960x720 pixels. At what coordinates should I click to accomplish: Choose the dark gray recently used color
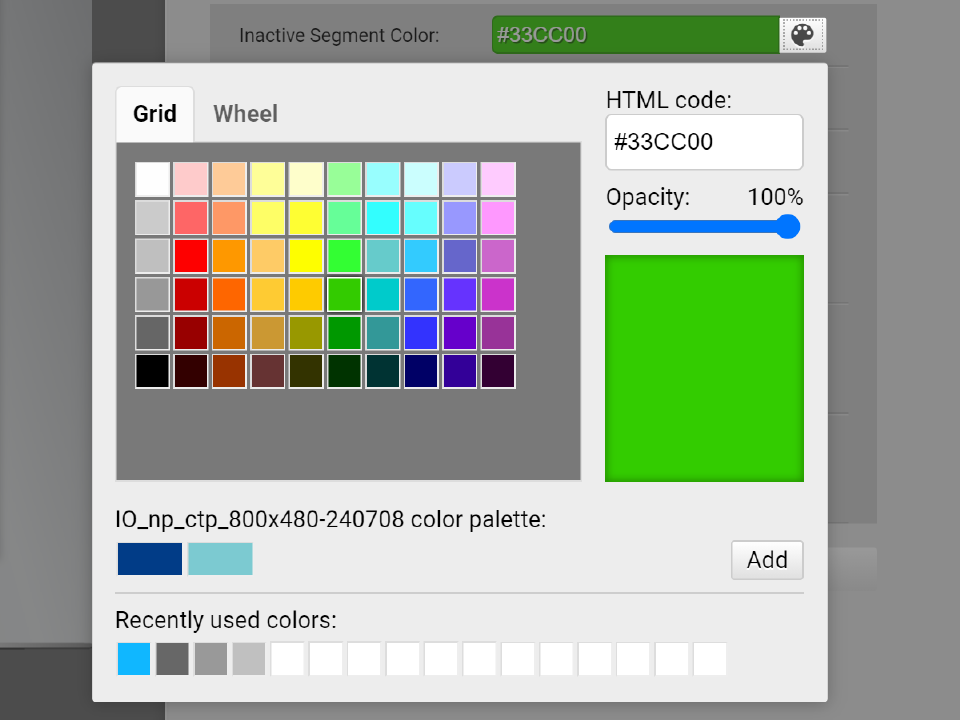[x=172, y=659]
